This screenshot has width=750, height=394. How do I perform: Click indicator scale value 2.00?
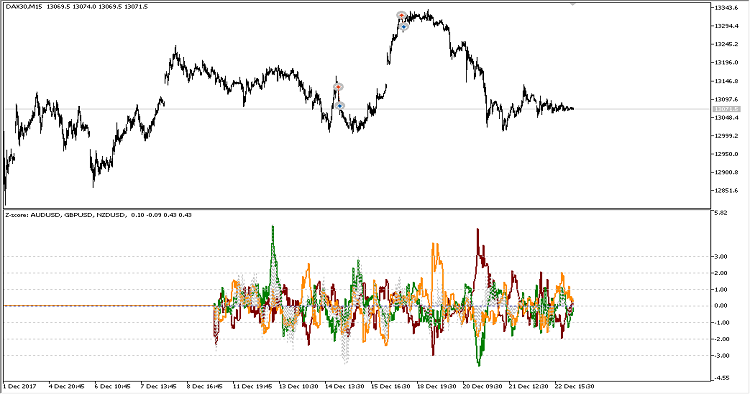click(721, 273)
